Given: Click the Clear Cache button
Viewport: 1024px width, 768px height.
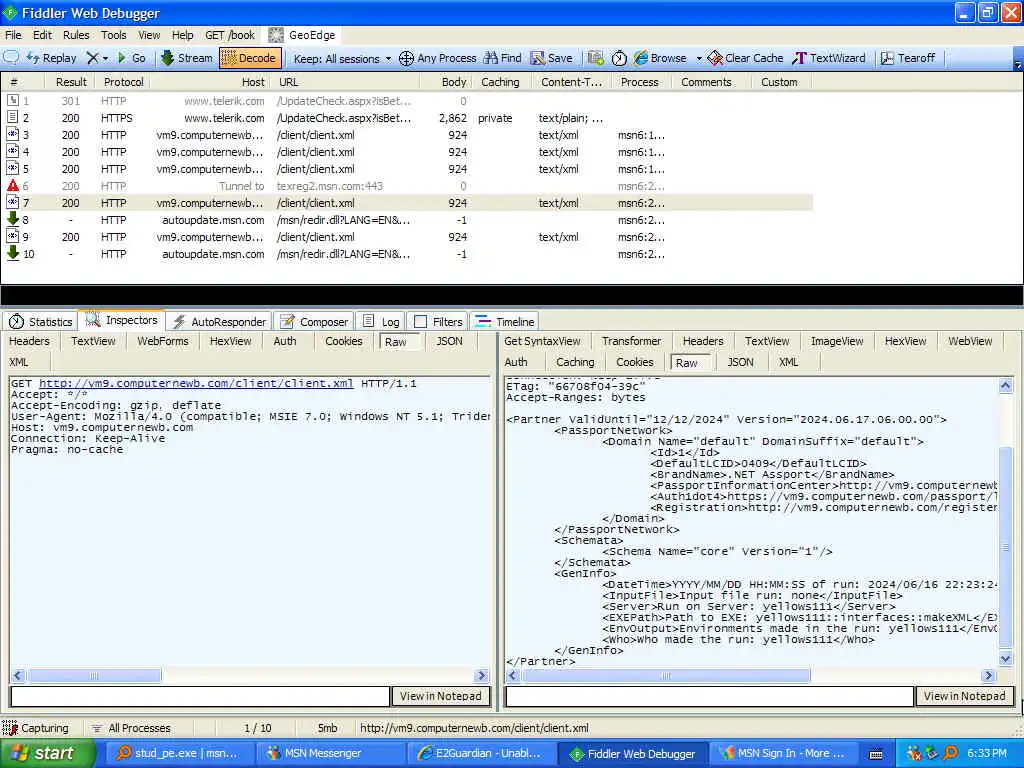Looking at the screenshot, I should click(x=745, y=58).
